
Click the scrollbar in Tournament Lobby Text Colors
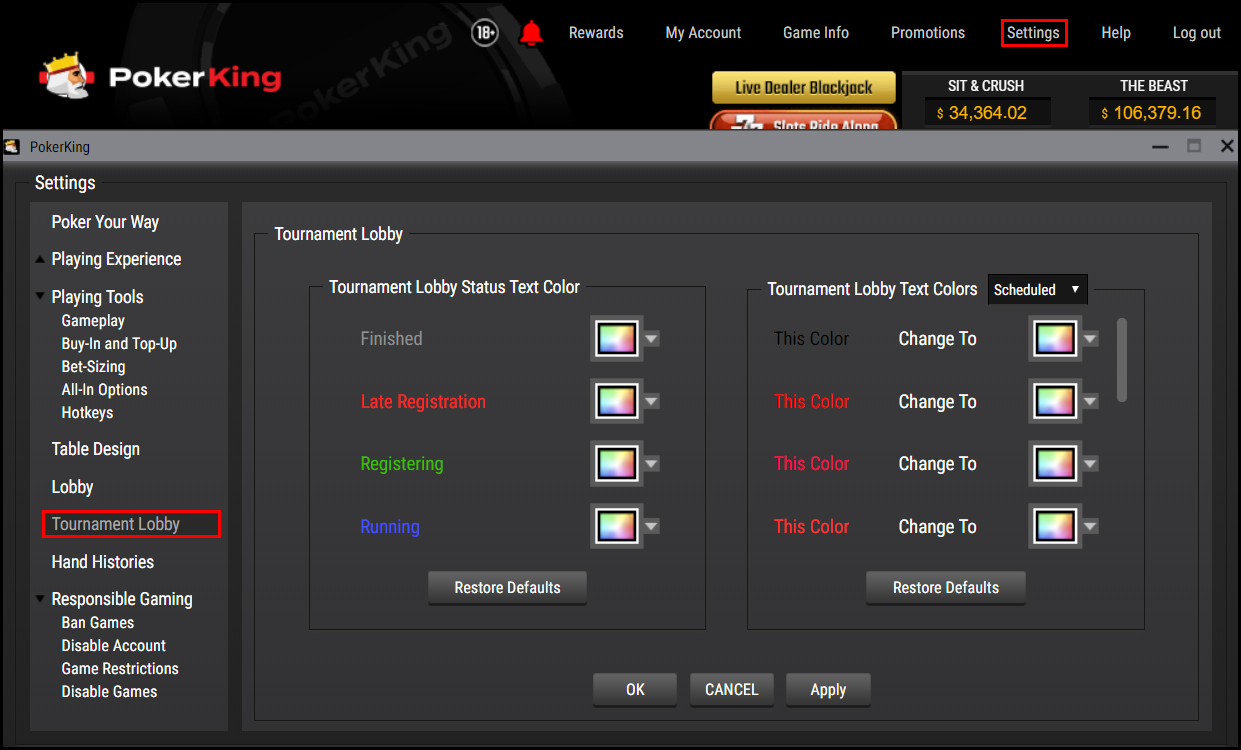pos(1122,360)
